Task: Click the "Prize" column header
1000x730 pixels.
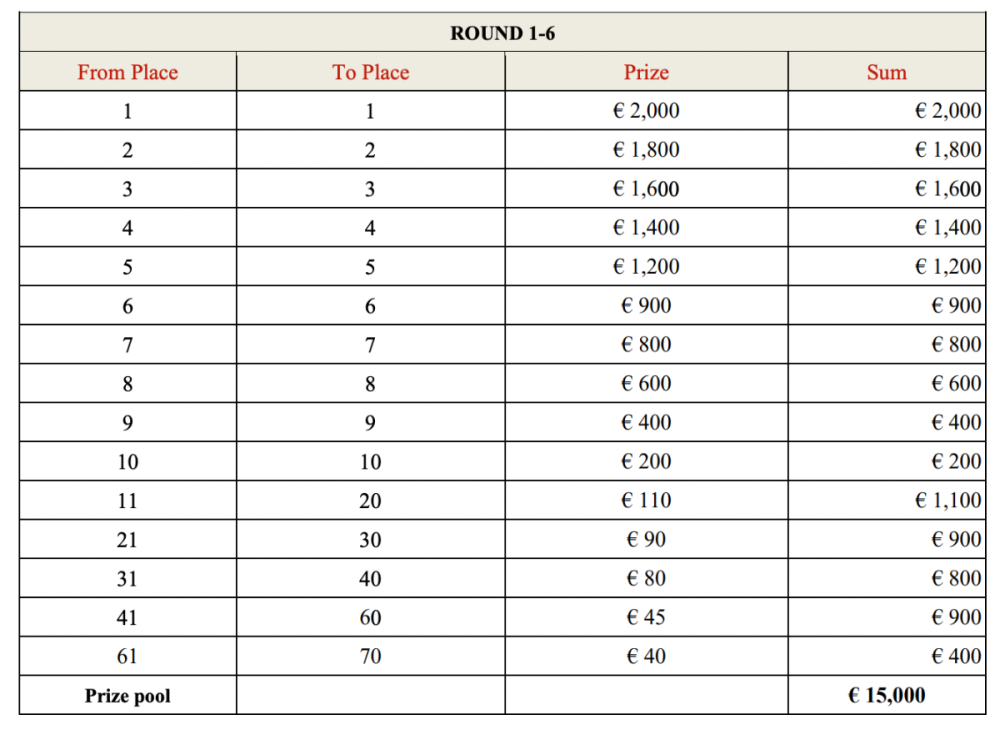Action: click(x=646, y=72)
